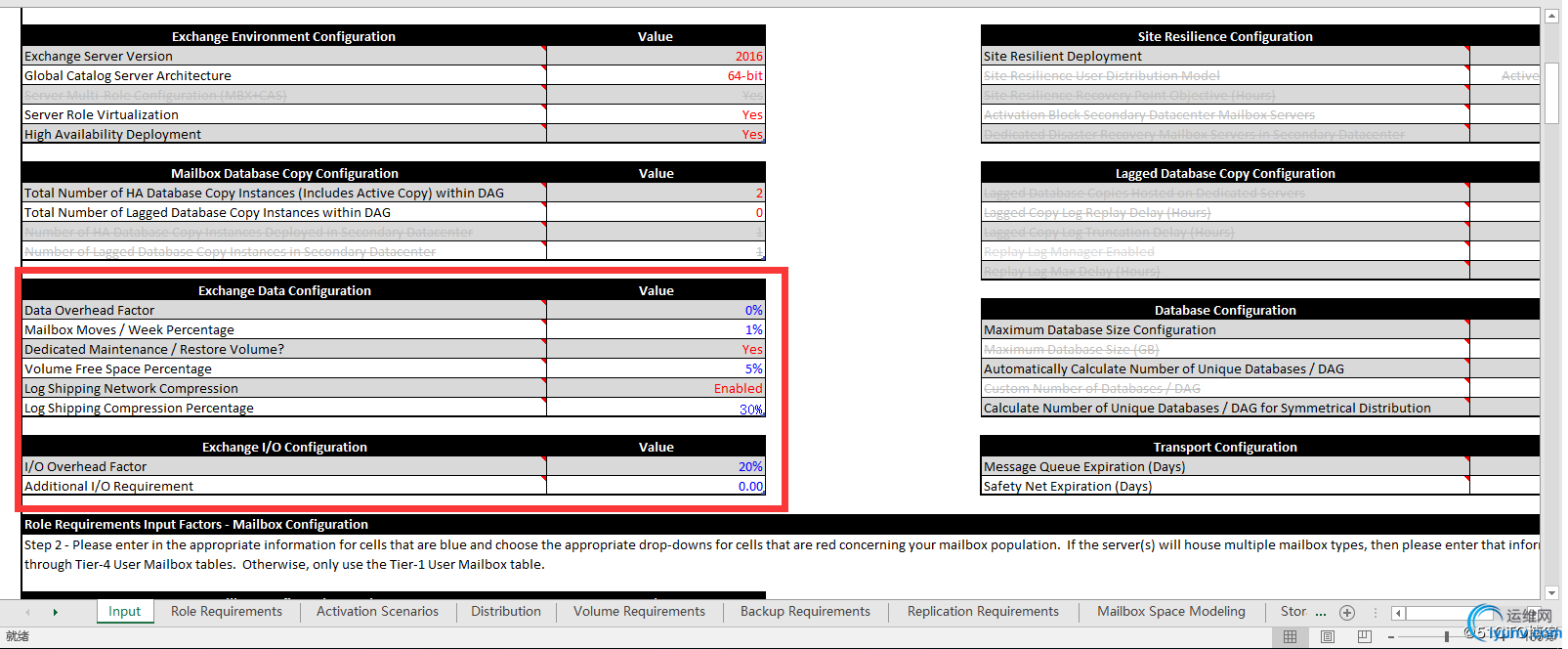Click Message Queue Expiration (Days) label
The height and width of the screenshot is (649, 1568).
[1084, 467]
